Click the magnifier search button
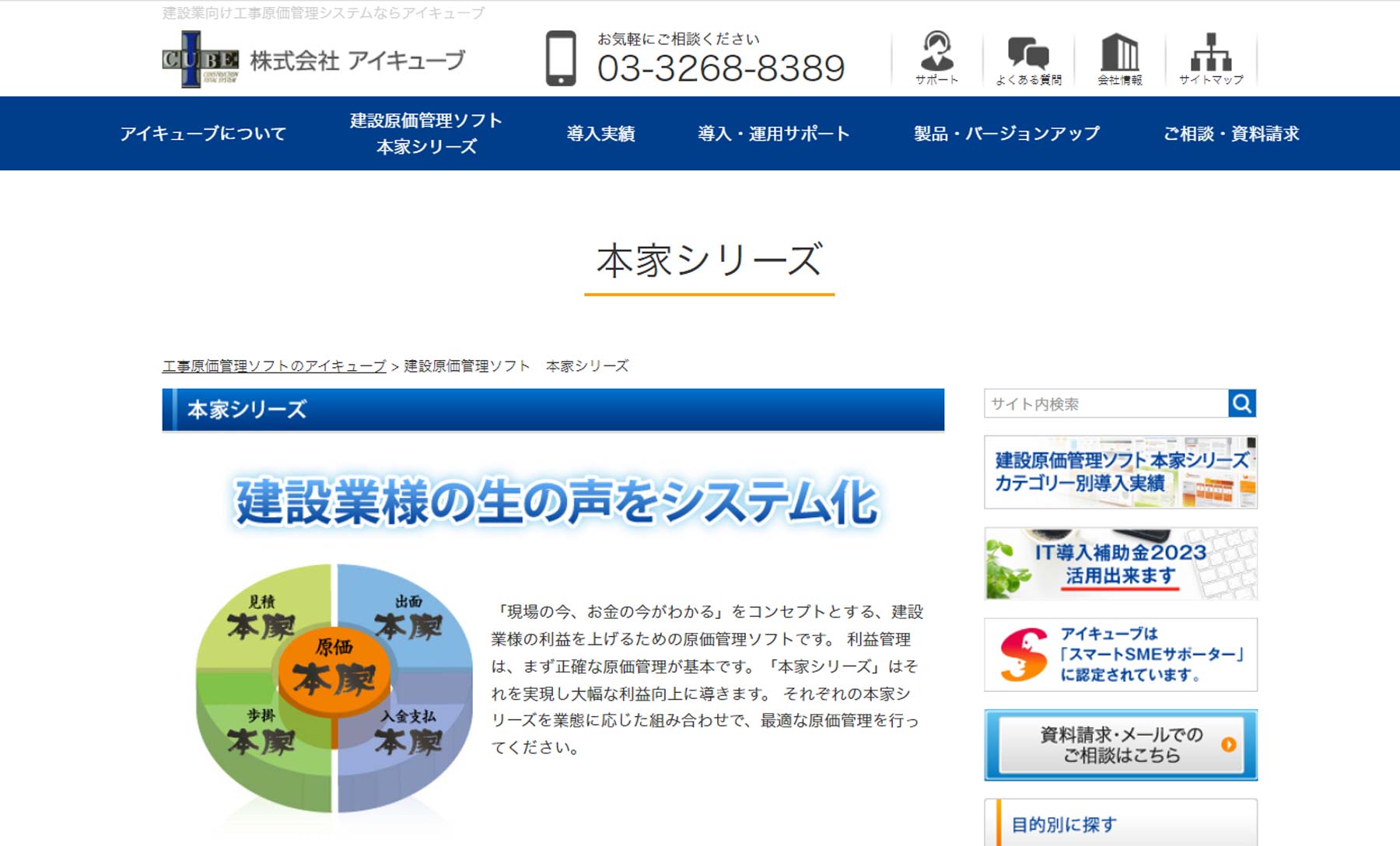Screen dimensions: 1400x846 [1242, 404]
